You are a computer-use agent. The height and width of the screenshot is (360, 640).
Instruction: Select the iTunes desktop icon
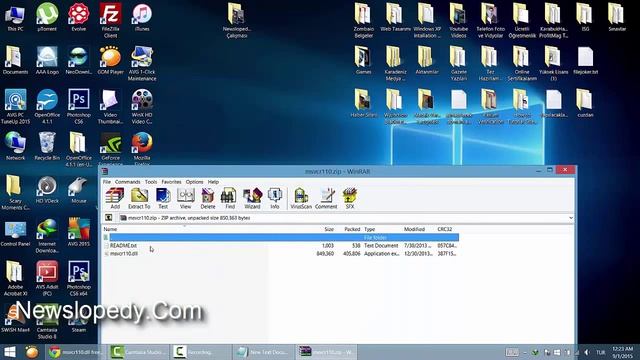tap(142, 18)
